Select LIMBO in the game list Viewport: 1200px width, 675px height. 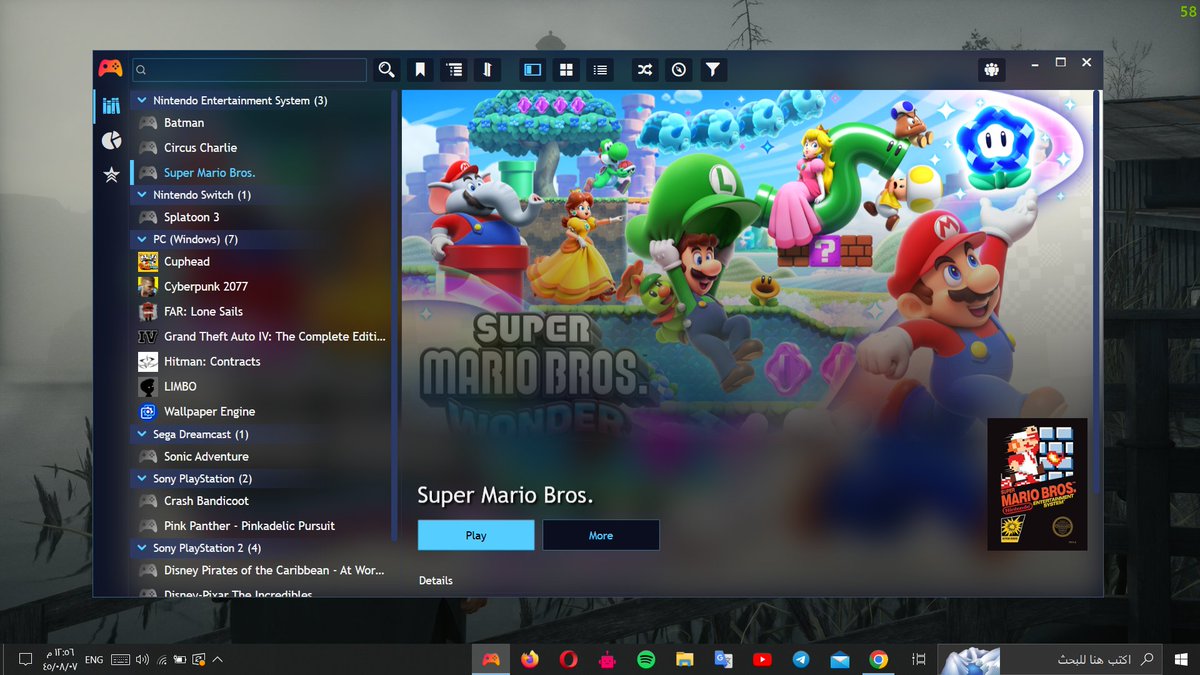click(260, 387)
